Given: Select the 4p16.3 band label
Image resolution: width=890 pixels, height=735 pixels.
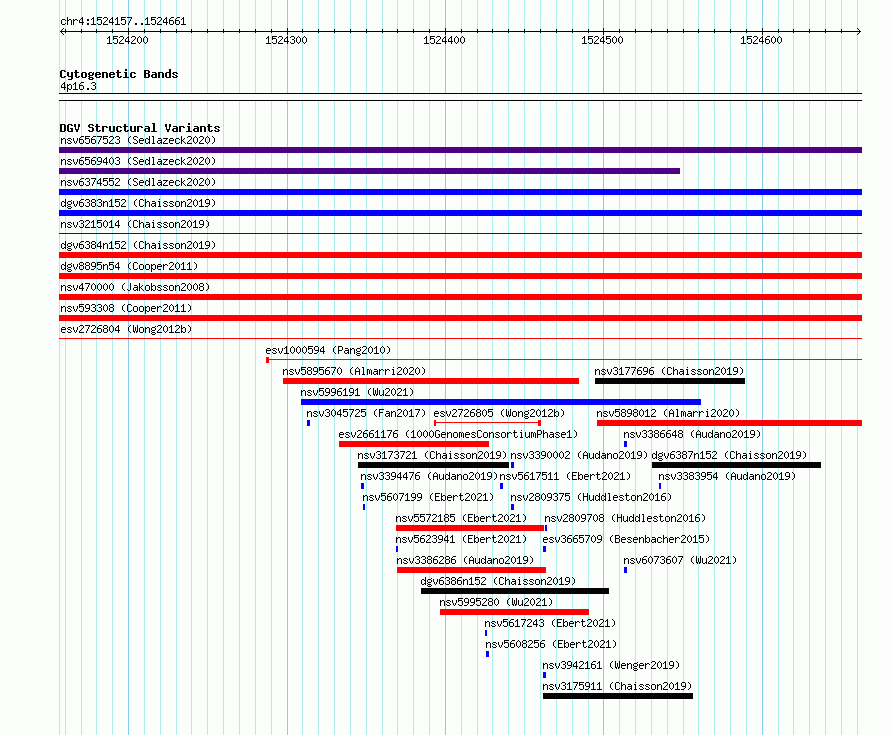Looking at the screenshot, I should 78,86.
